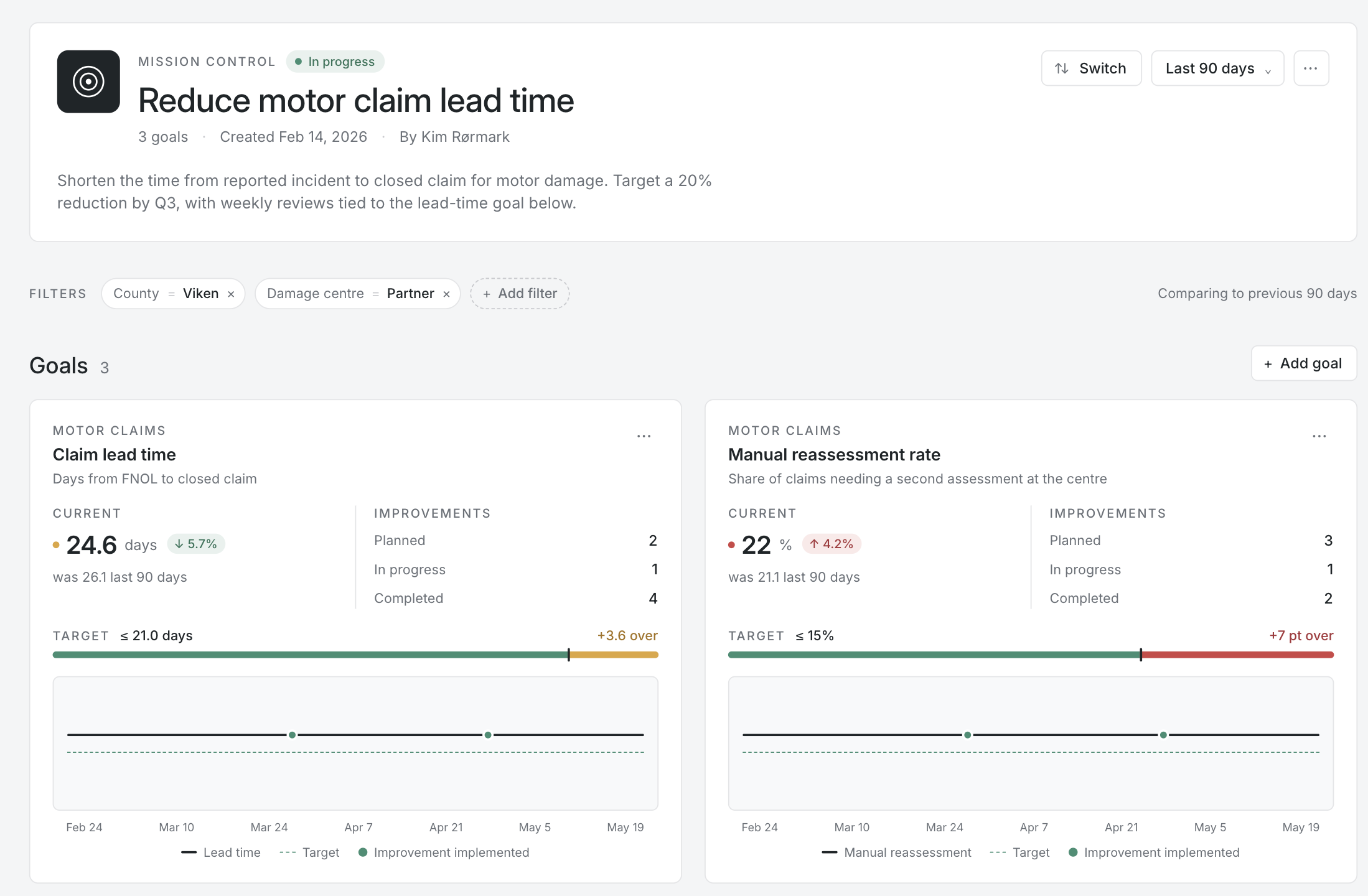This screenshot has width=1368, height=896.
Task: Open the mission header three-dot menu
Action: tap(1311, 68)
